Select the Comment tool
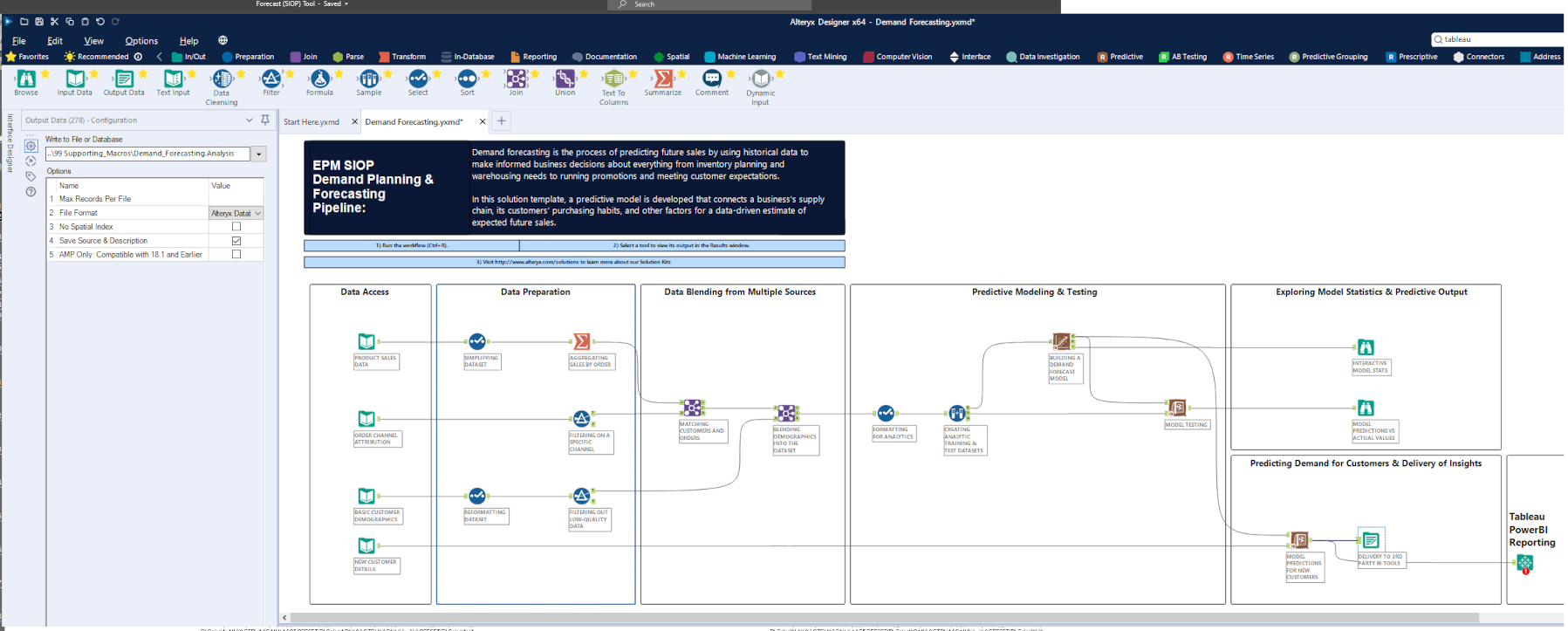Viewport: 1568px width, 631px height. pyautogui.click(x=712, y=82)
